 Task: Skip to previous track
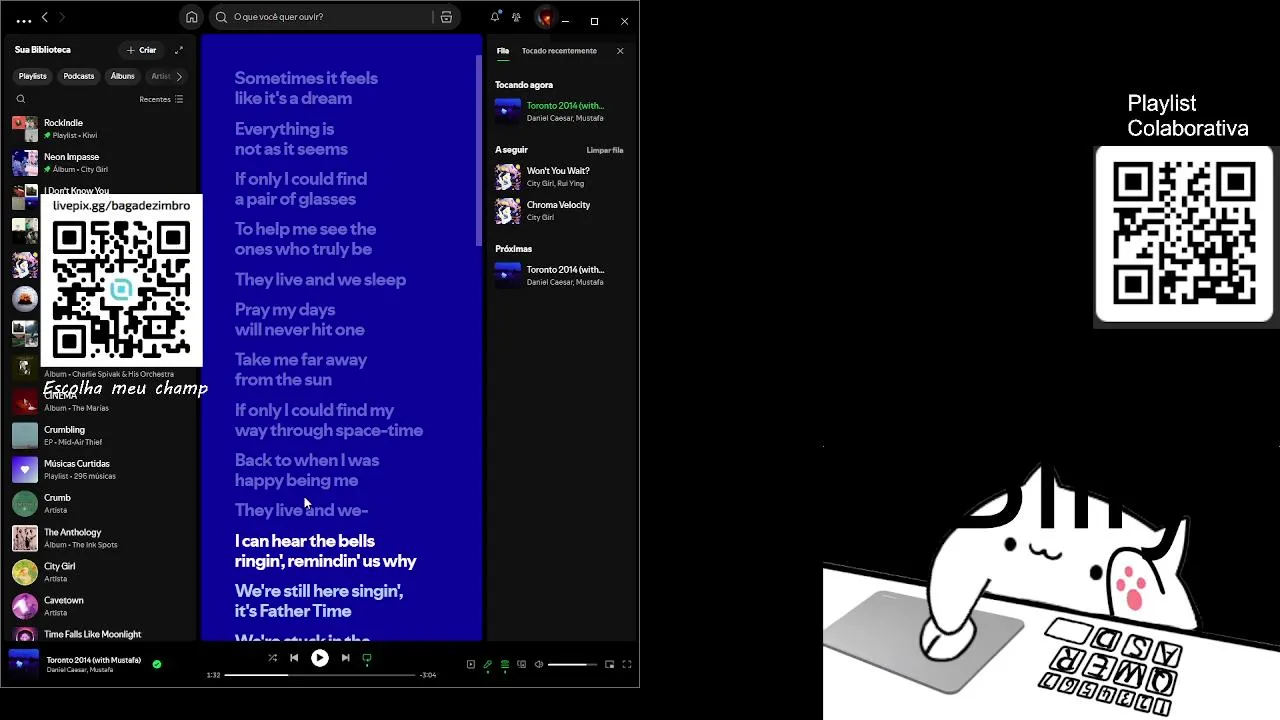pos(294,658)
